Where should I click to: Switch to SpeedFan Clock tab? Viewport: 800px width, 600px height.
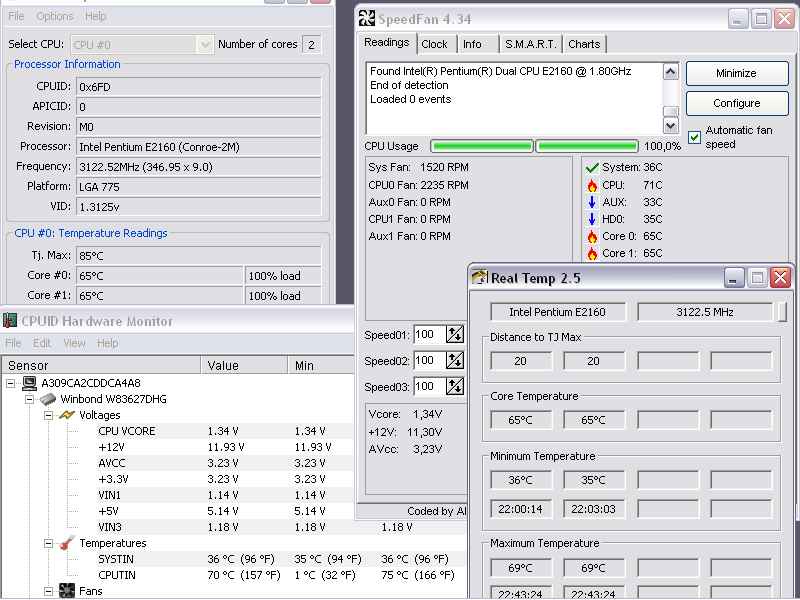pyautogui.click(x=434, y=44)
